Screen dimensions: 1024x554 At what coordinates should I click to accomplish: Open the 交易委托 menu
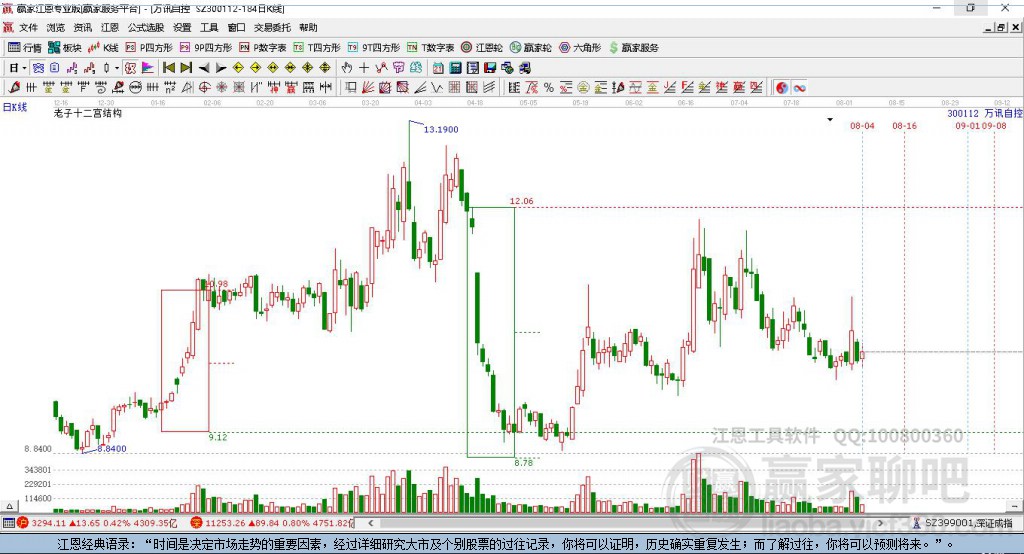pos(272,27)
